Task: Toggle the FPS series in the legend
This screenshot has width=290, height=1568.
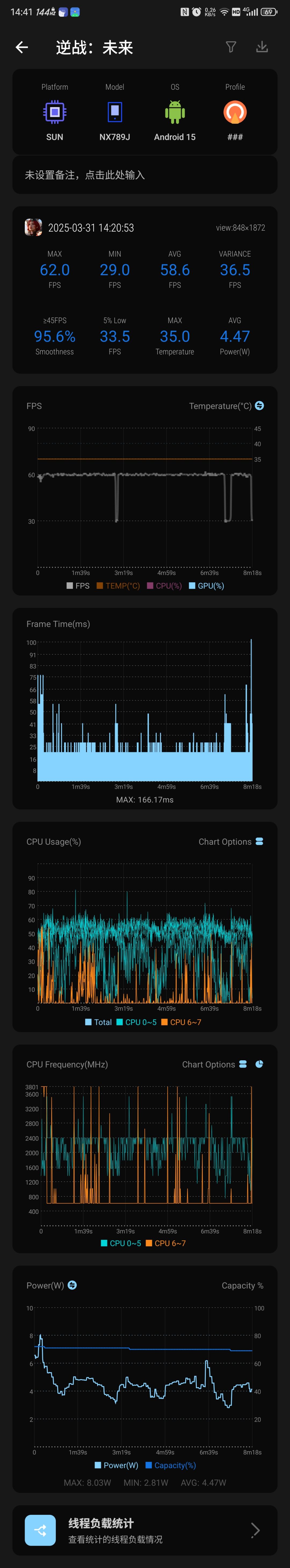Action: pos(78,586)
